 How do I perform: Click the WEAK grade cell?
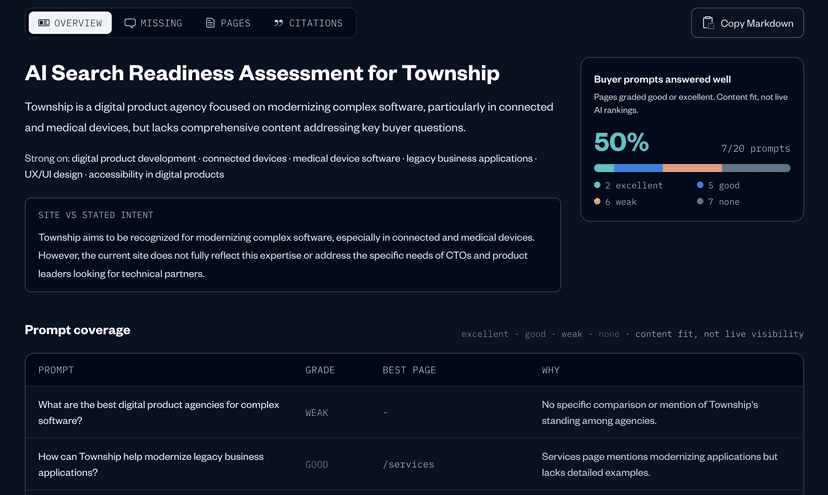pyautogui.click(x=317, y=413)
